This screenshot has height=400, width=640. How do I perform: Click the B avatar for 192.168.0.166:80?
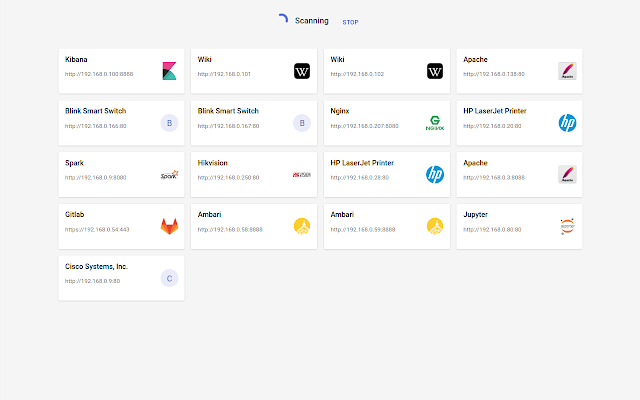pyautogui.click(x=169, y=123)
